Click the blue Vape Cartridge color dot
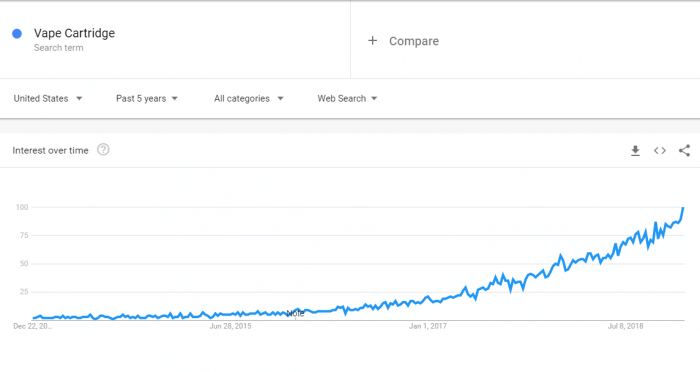Screen dimensions: 700x372 [17, 33]
